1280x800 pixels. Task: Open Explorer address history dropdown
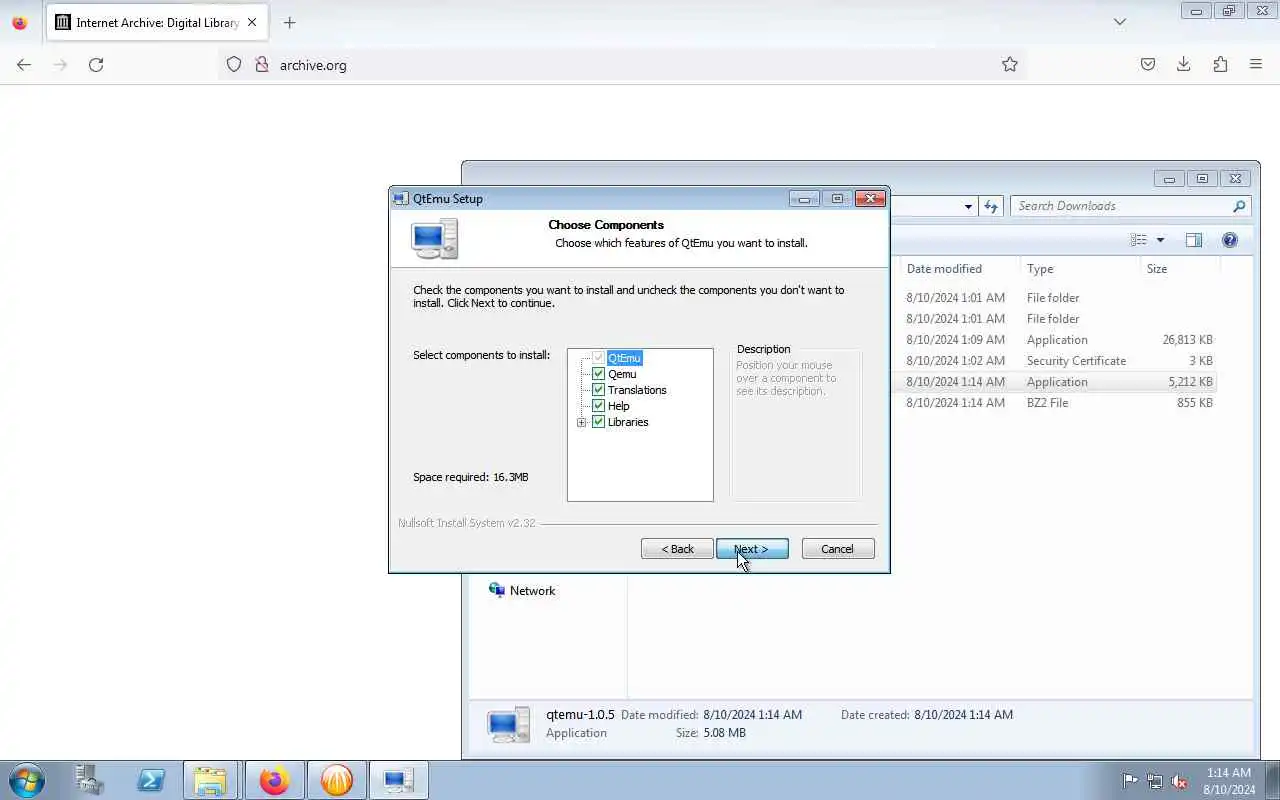[x=968, y=207]
